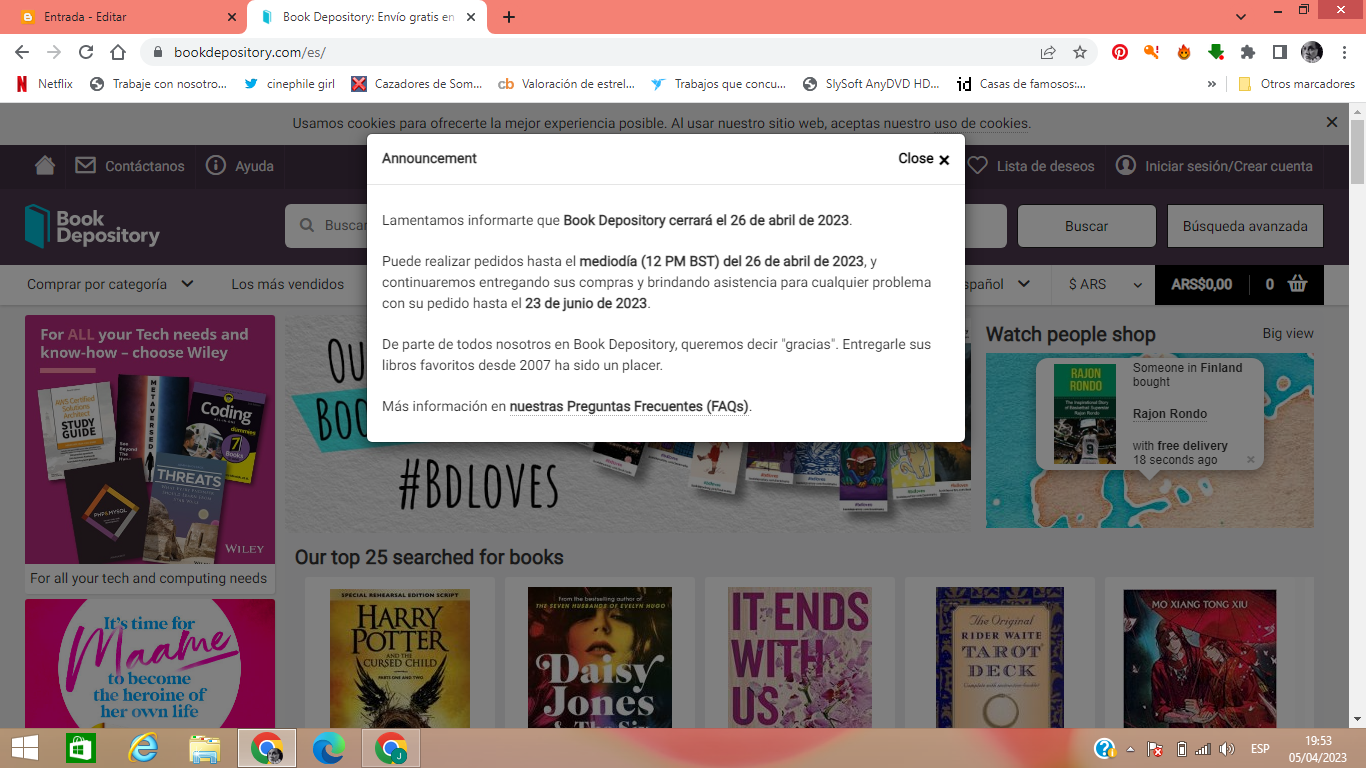Screen dimensions: 1366x768
Task: Open the Maame promotional banner
Action: tap(150, 663)
